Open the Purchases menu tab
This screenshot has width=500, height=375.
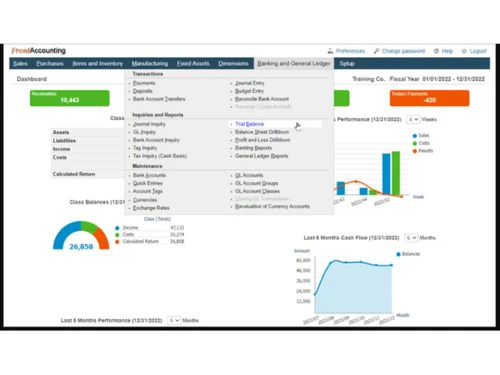pos(50,63)
